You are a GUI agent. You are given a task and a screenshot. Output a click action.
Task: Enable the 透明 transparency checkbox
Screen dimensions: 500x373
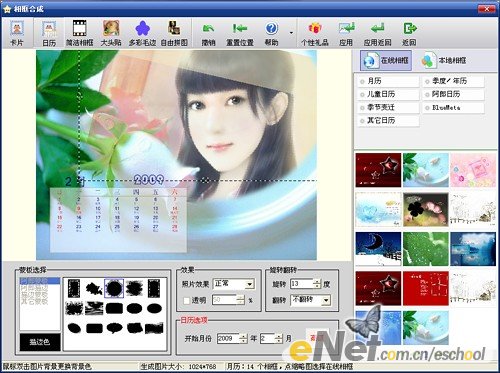(x=187, y=301)
